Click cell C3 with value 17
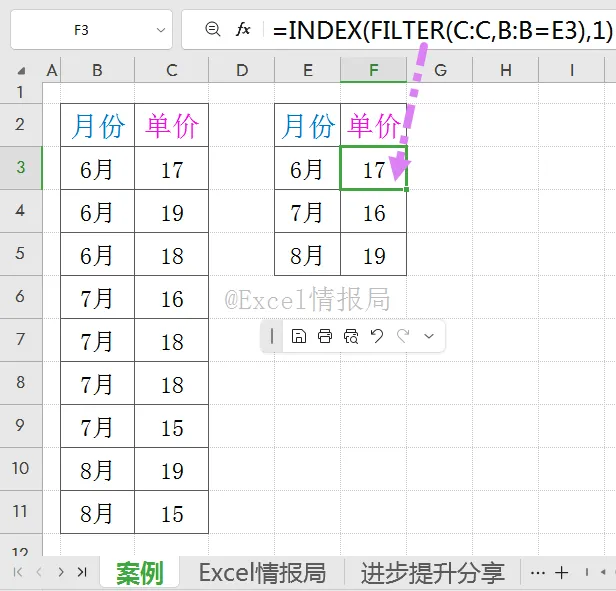Image resolution: width=616 pixels, height=591 pixels. tap(172, 168)
